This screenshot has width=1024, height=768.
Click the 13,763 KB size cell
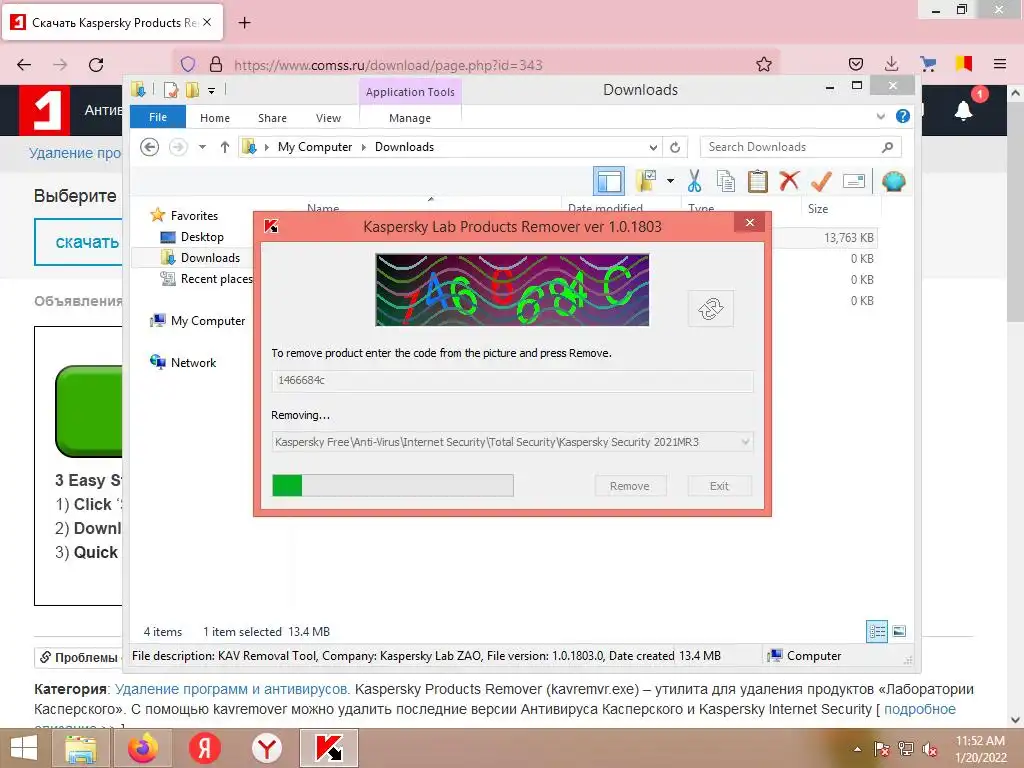coord(848,238)
